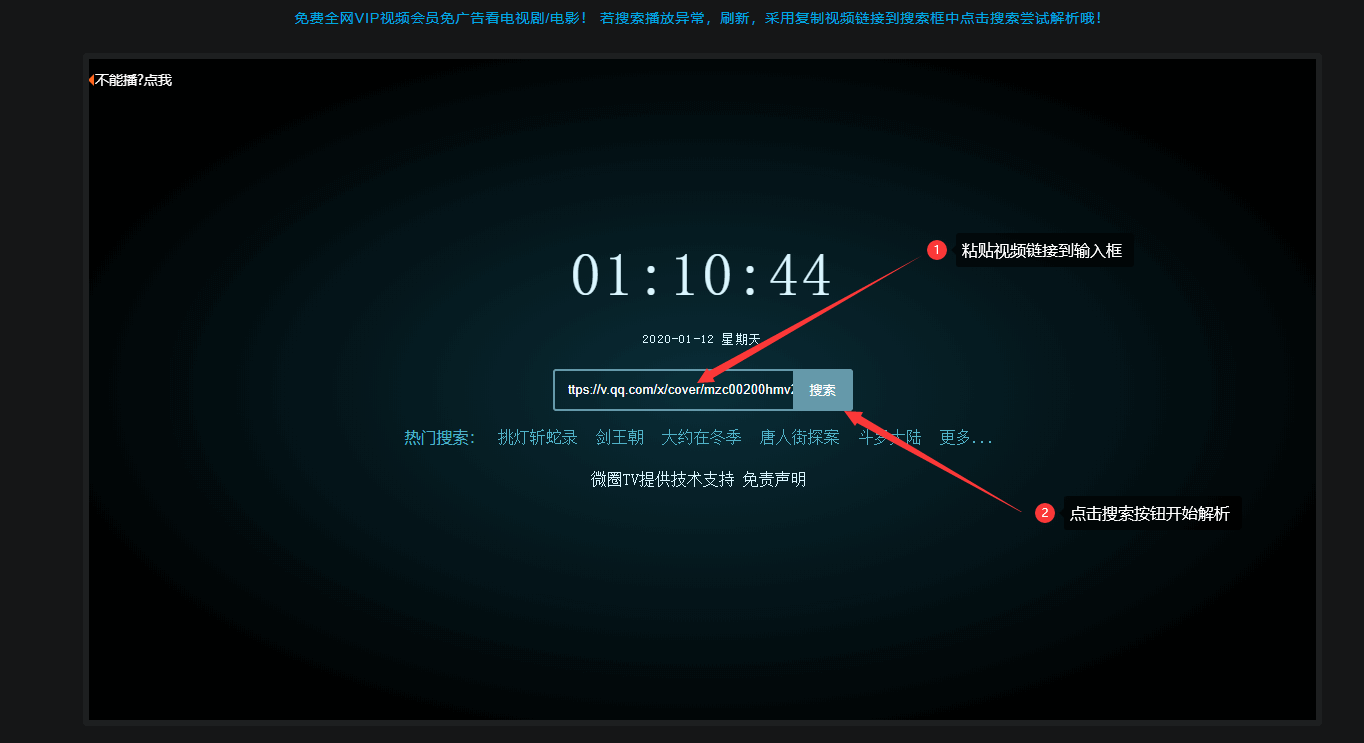This screenshot has width=1364, height=743.
Task: Click the 01:10:44 clock display
Action: [x=701, y=276]
